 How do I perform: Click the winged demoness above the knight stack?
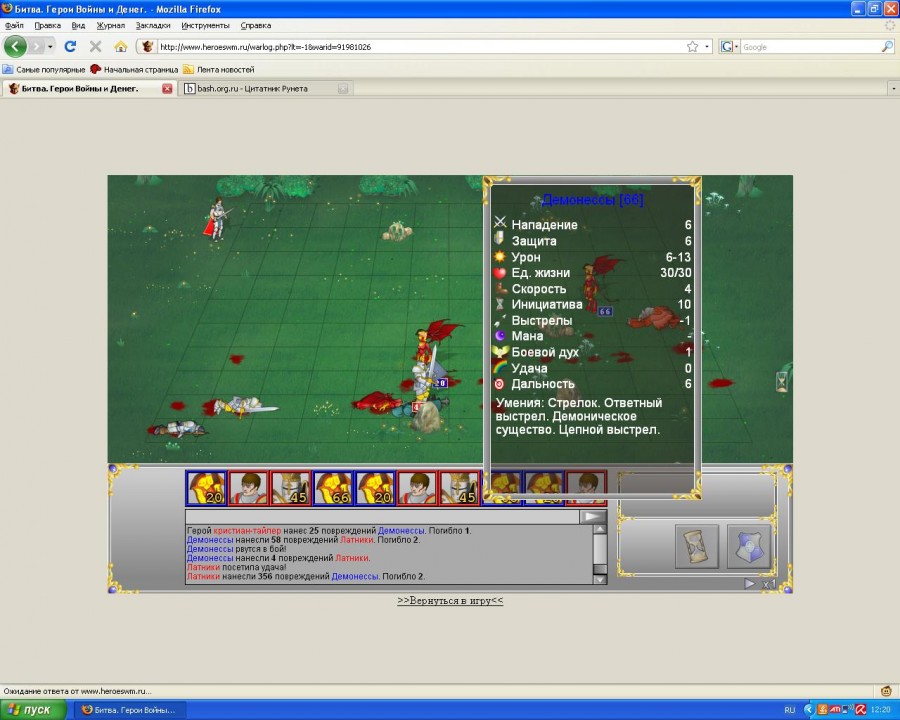pyautogui.click(x=436, y=338)
